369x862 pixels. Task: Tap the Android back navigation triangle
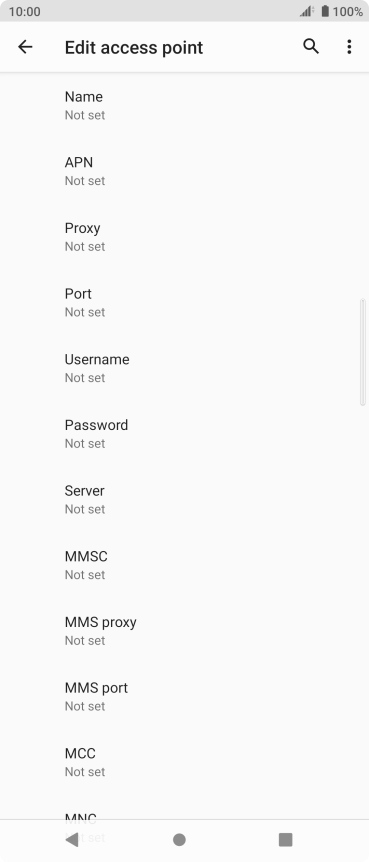(x=71, y=839)
